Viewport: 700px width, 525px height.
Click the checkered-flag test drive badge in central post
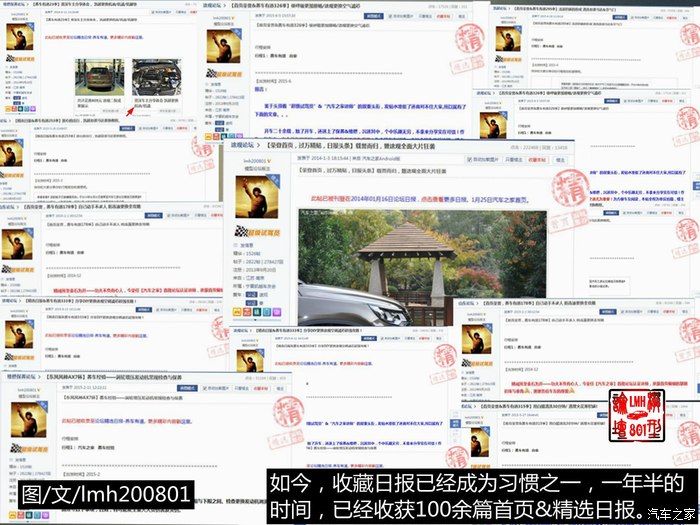[257, 235]
